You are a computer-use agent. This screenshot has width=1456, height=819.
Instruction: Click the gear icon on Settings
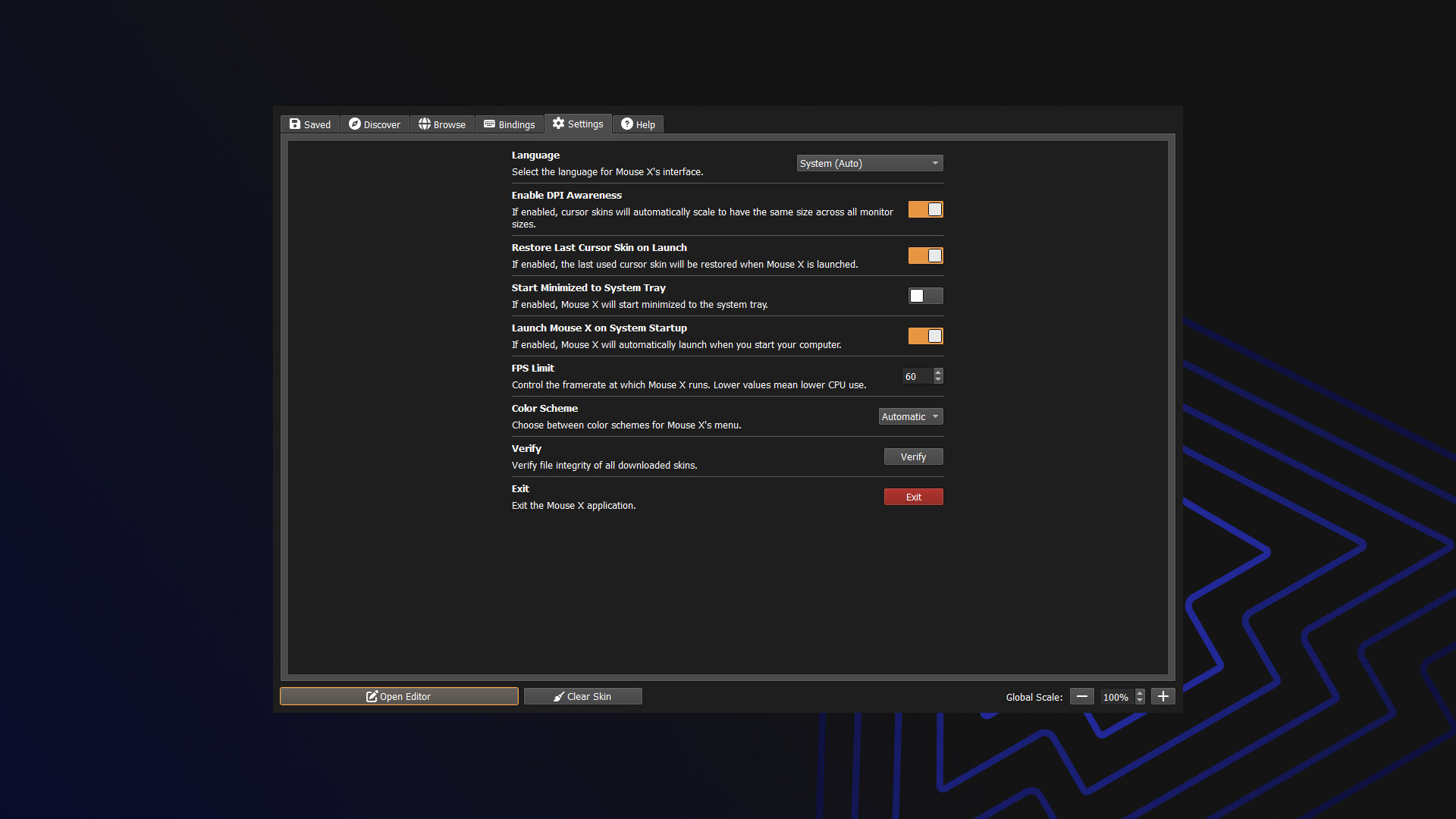559,123
